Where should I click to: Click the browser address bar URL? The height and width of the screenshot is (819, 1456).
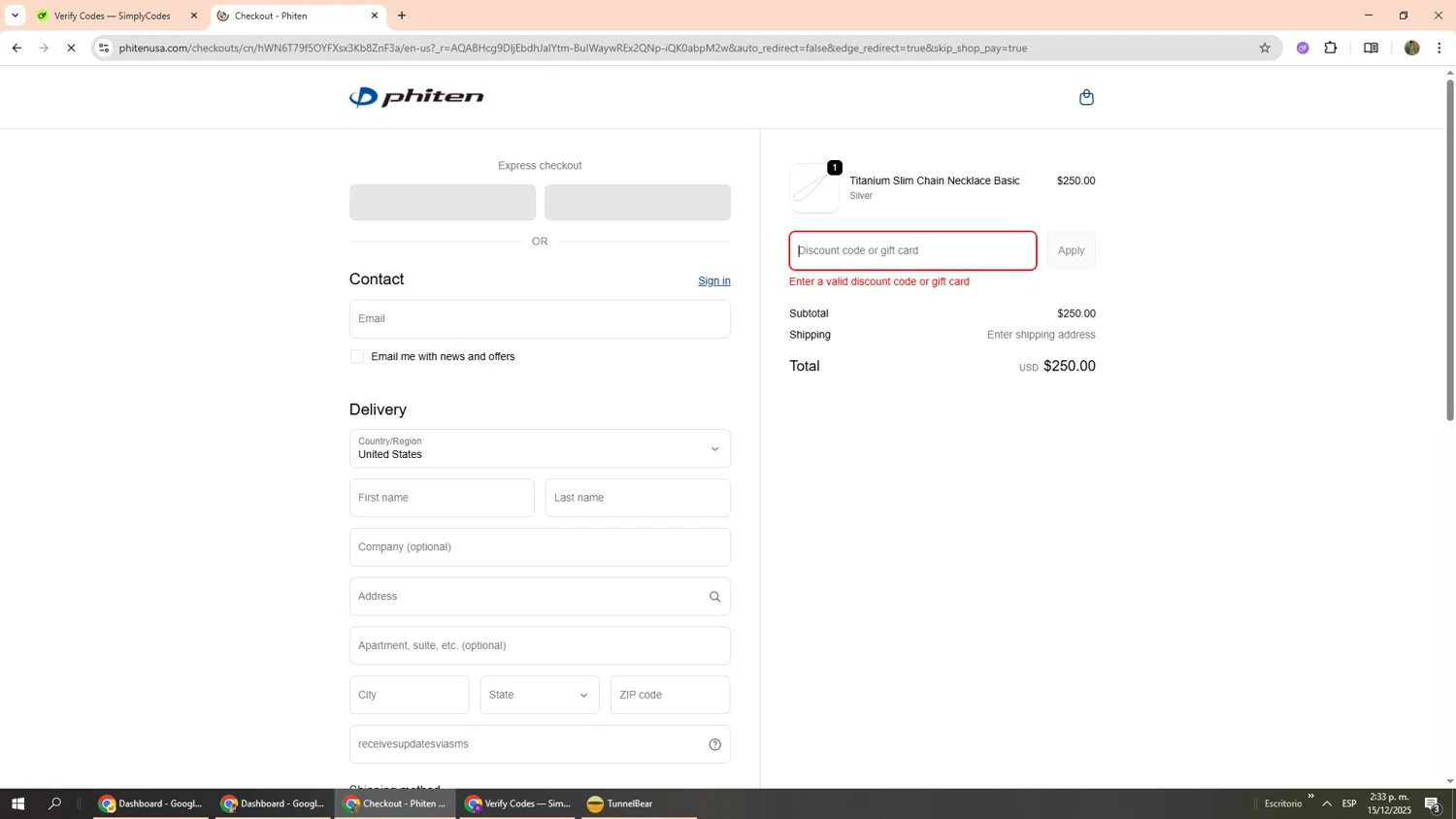(x=573, y=48)
